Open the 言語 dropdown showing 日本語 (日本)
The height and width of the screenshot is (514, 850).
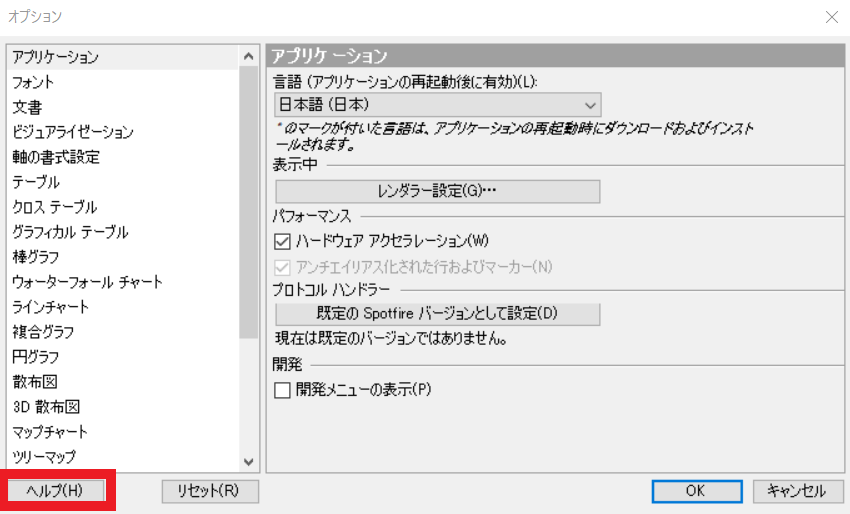click(438, 105)
